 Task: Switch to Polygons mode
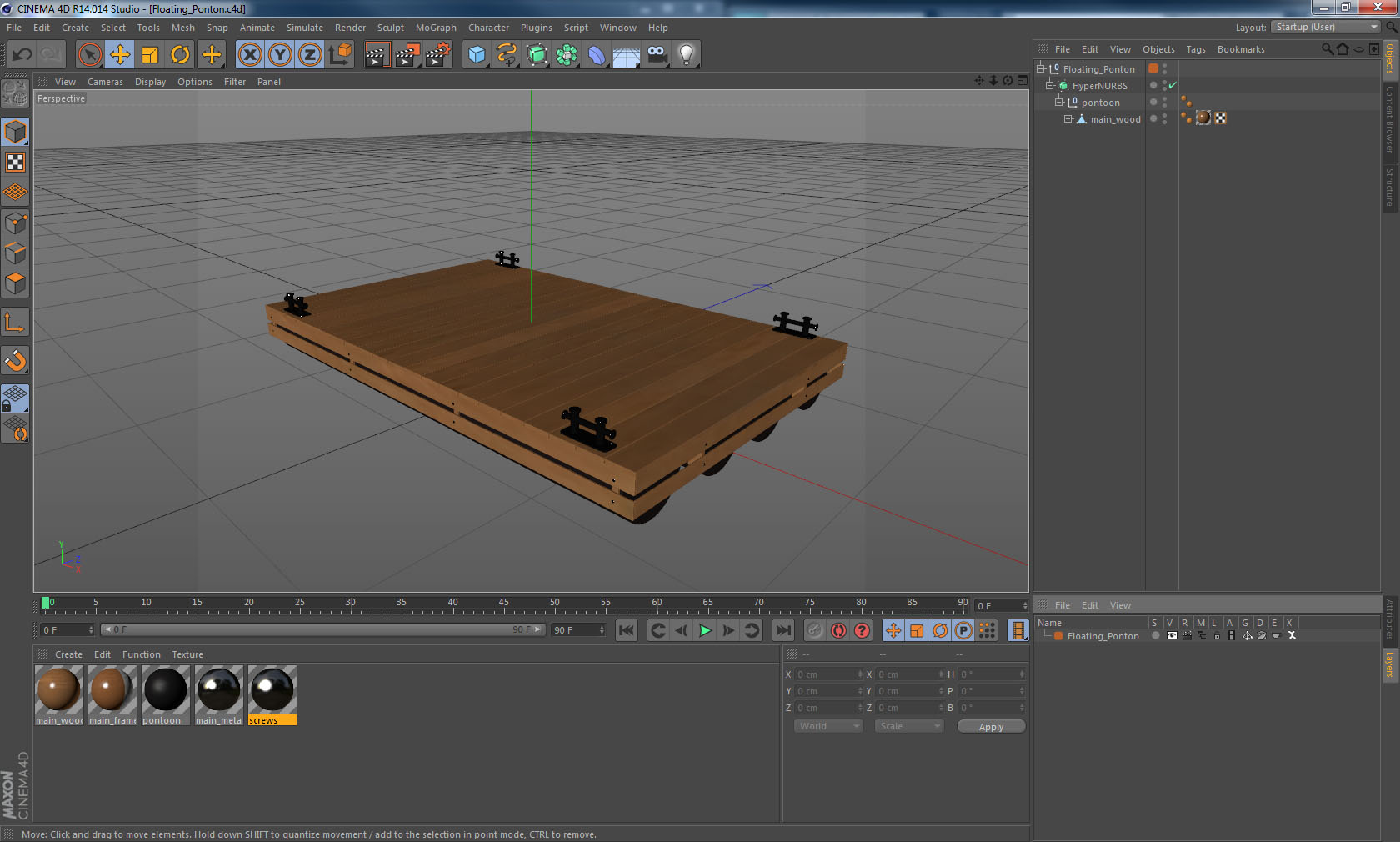pyautogui.click(x=15, y=283)
